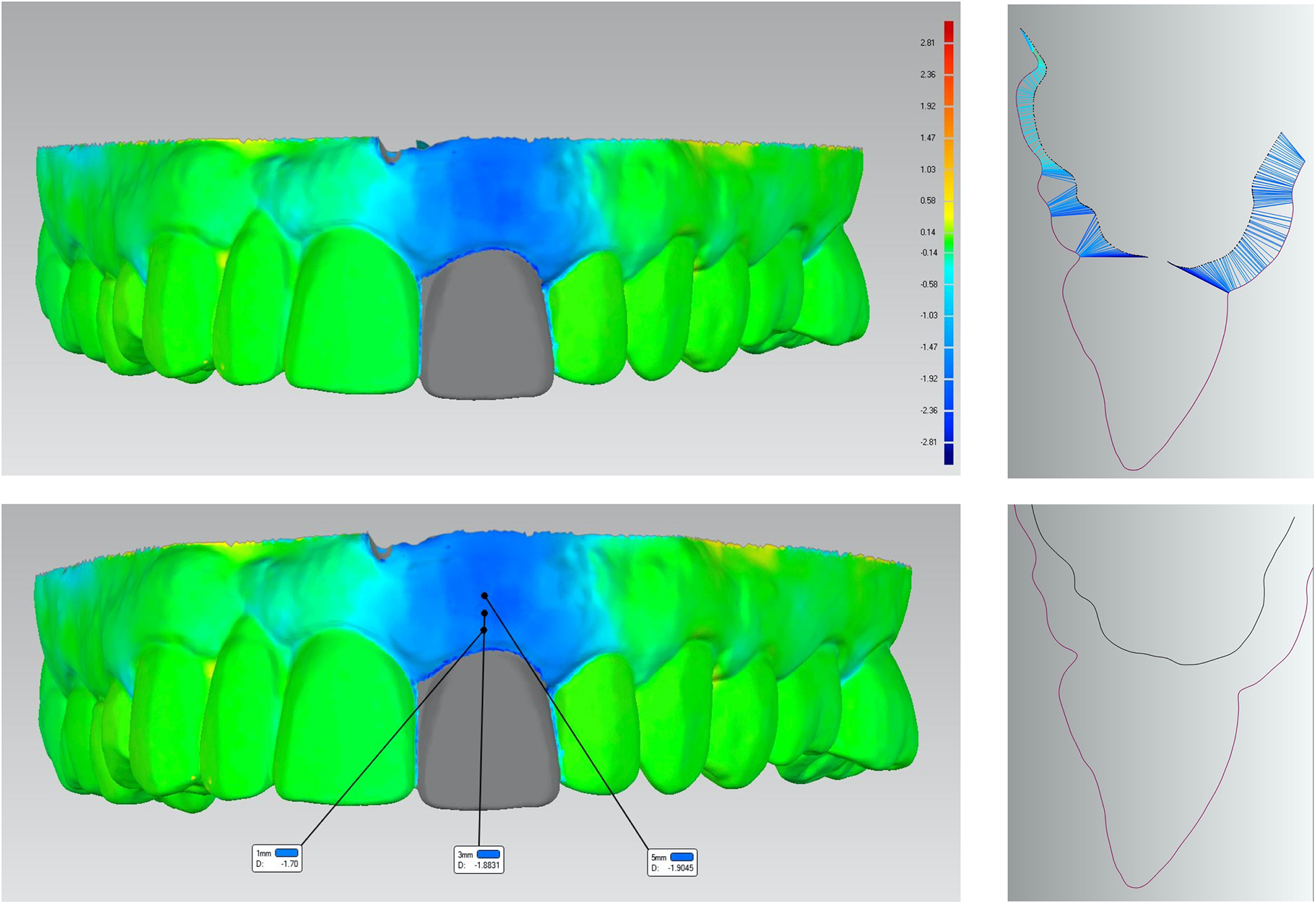Click the 1.47 value on the color scale

pyautogui.click(x=928, y=138)
